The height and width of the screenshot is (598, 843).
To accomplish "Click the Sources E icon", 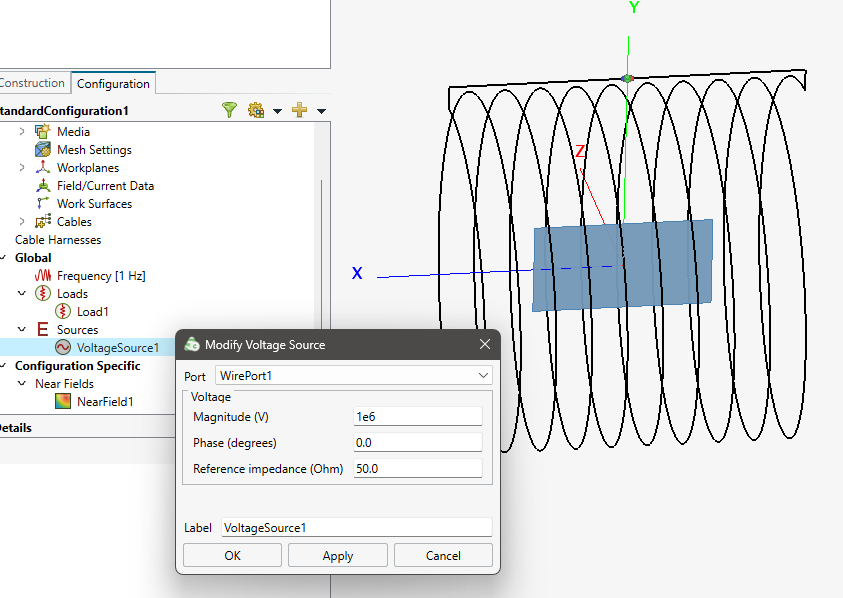I will [42, 329].
